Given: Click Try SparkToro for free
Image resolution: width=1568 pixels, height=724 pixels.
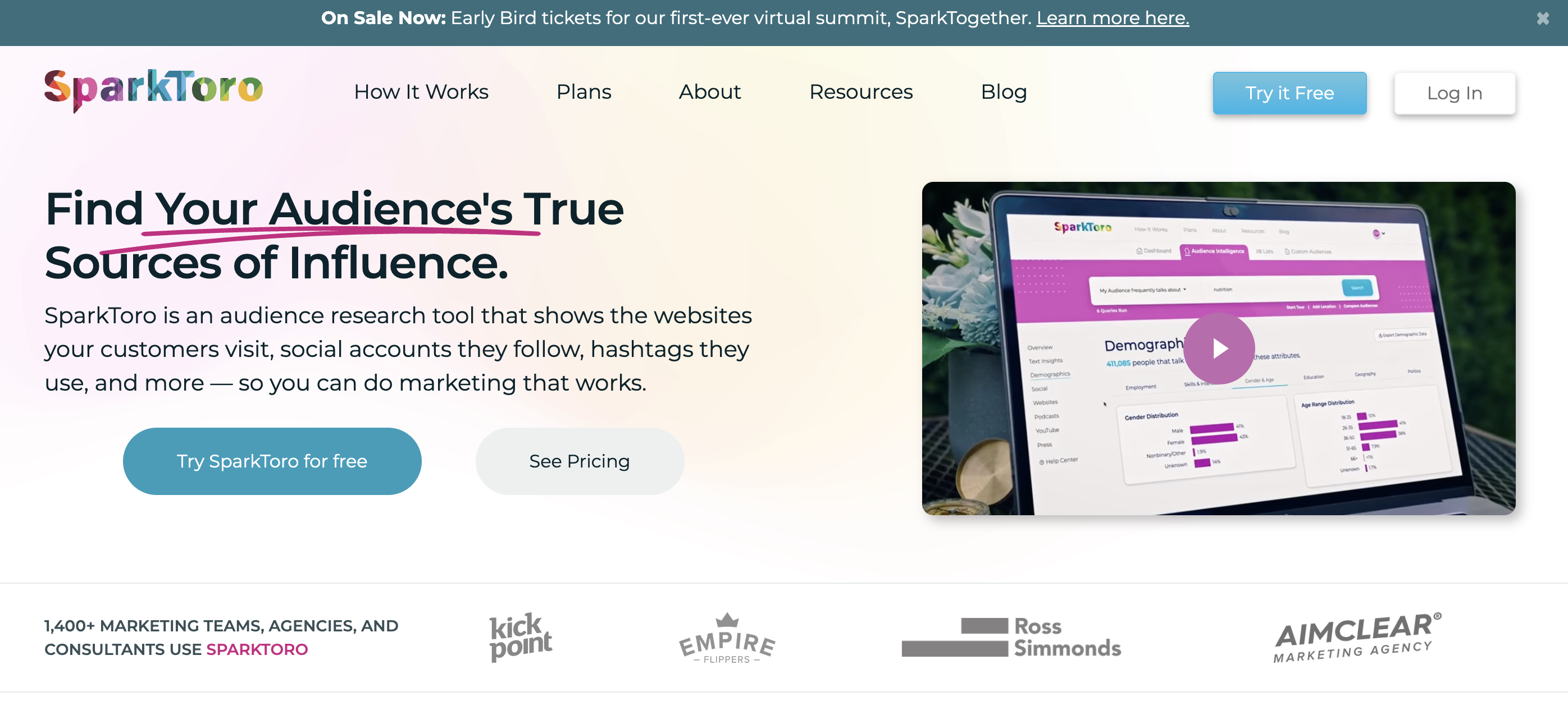Looking at the screenshot, I should click(x=272, y=461).
